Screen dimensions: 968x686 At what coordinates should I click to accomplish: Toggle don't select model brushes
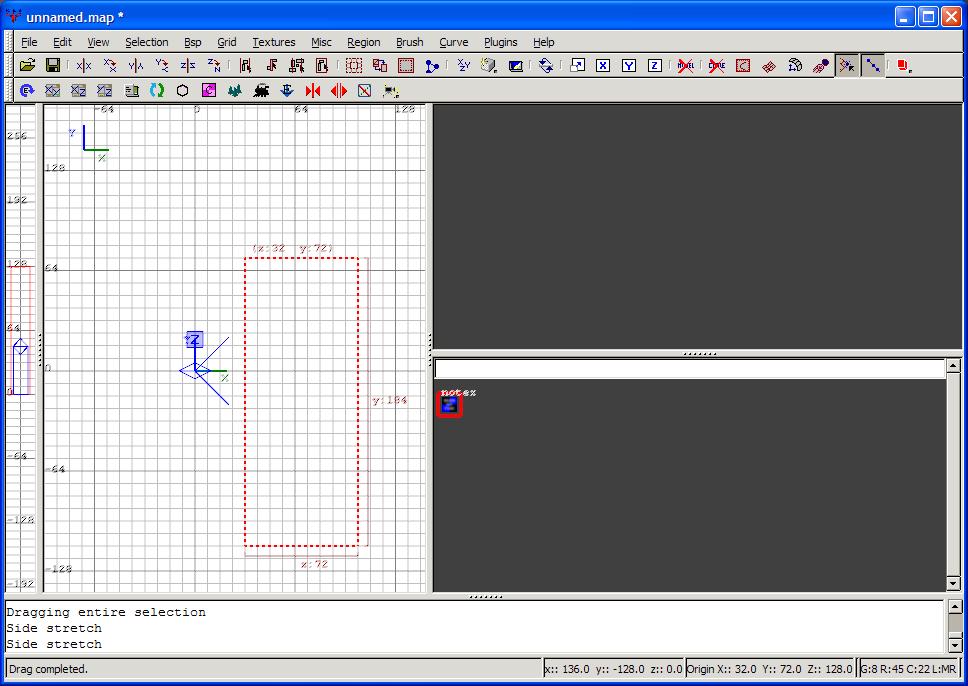coord(685,65)
